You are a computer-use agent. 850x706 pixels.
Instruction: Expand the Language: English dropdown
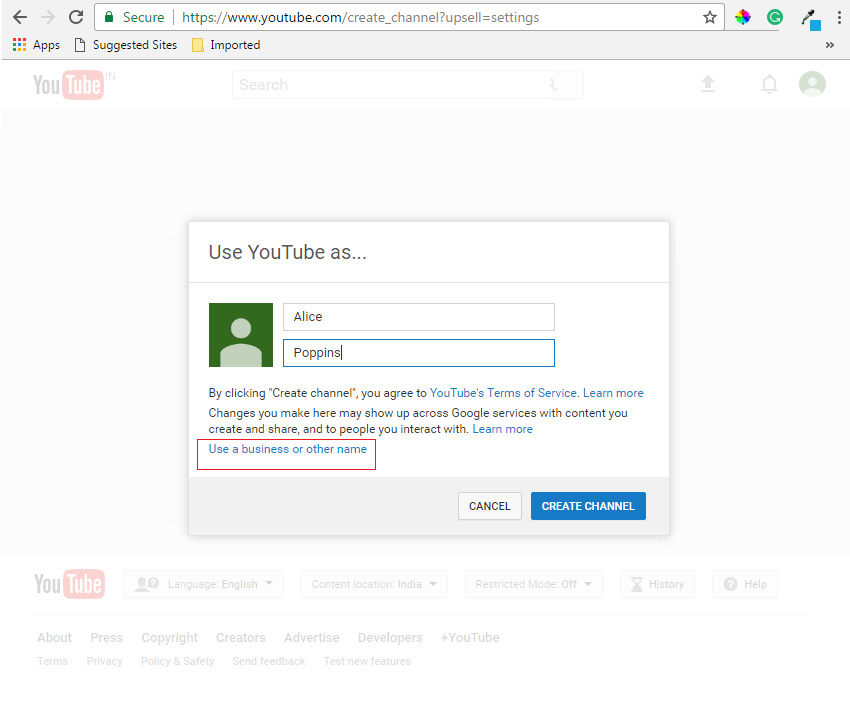(x=203, y=584)
